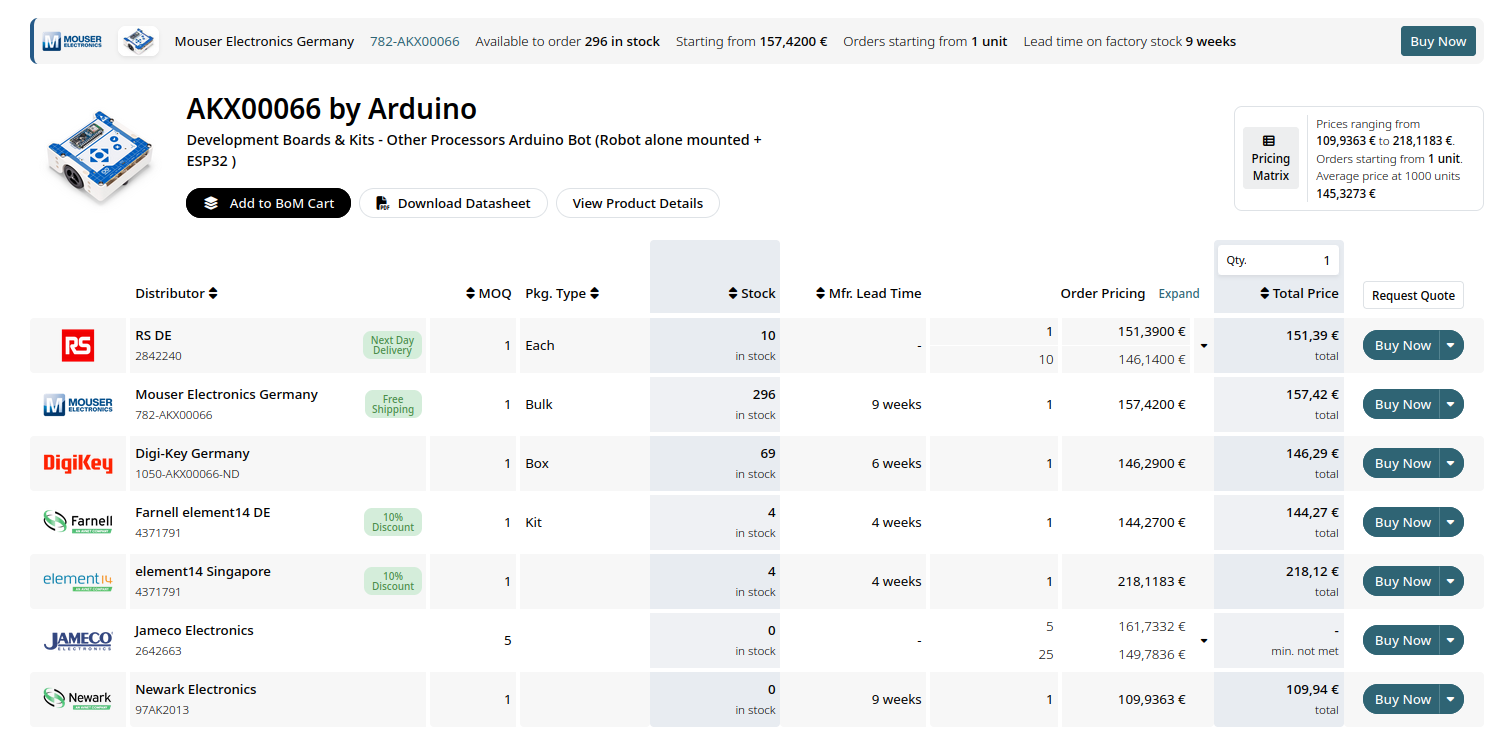Click the Request Quote button
Image resolution: width=1509 pixels, height=750 pixels.
point(1413,295)
